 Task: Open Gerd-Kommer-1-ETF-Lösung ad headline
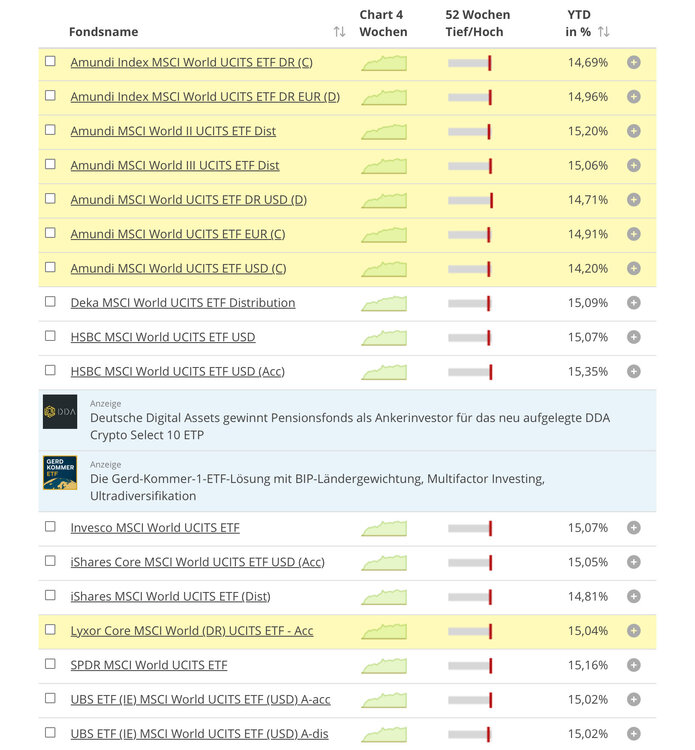point(317,487)
